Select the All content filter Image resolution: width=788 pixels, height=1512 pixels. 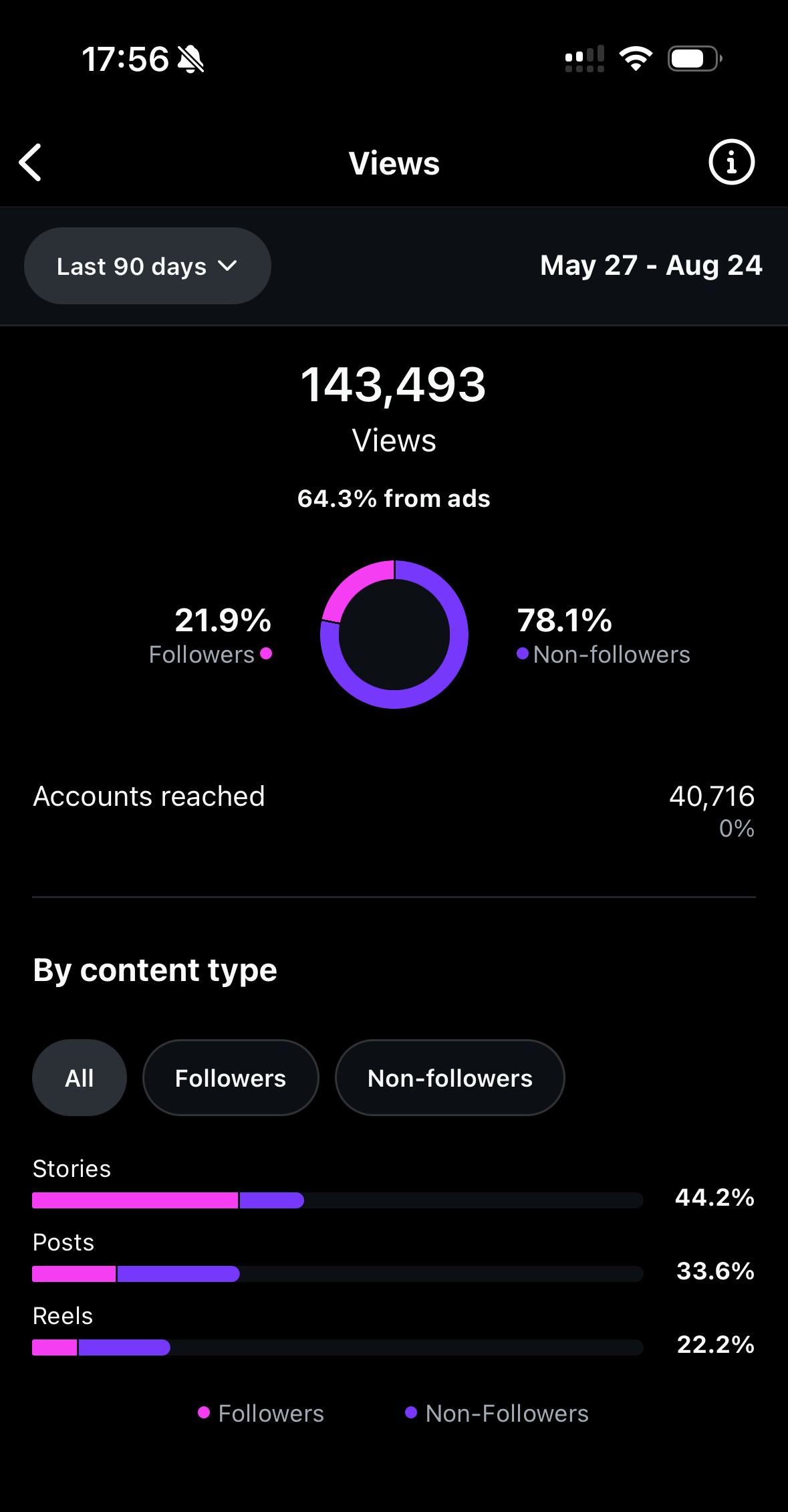point(80,1078)
